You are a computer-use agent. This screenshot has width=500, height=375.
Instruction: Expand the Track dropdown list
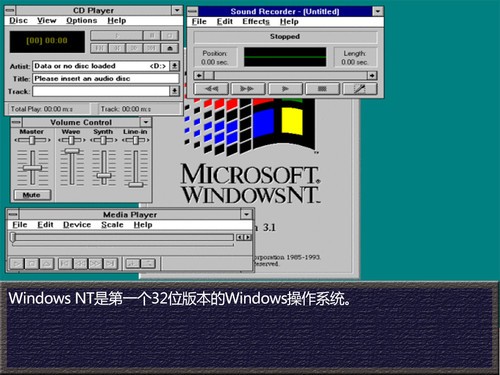[x=174, y=91]
